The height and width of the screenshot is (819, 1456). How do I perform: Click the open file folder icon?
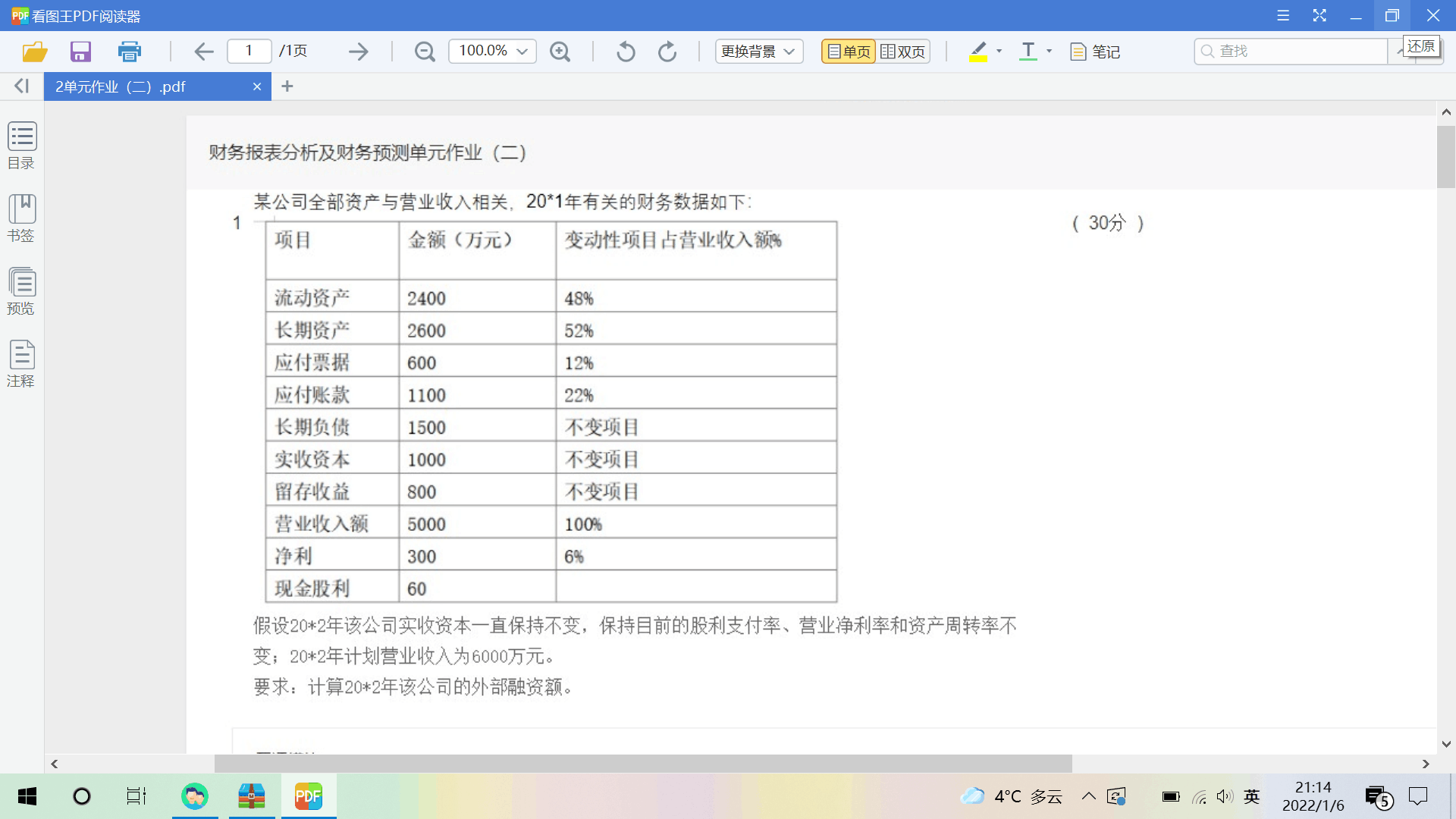click(x=35, y=52)
